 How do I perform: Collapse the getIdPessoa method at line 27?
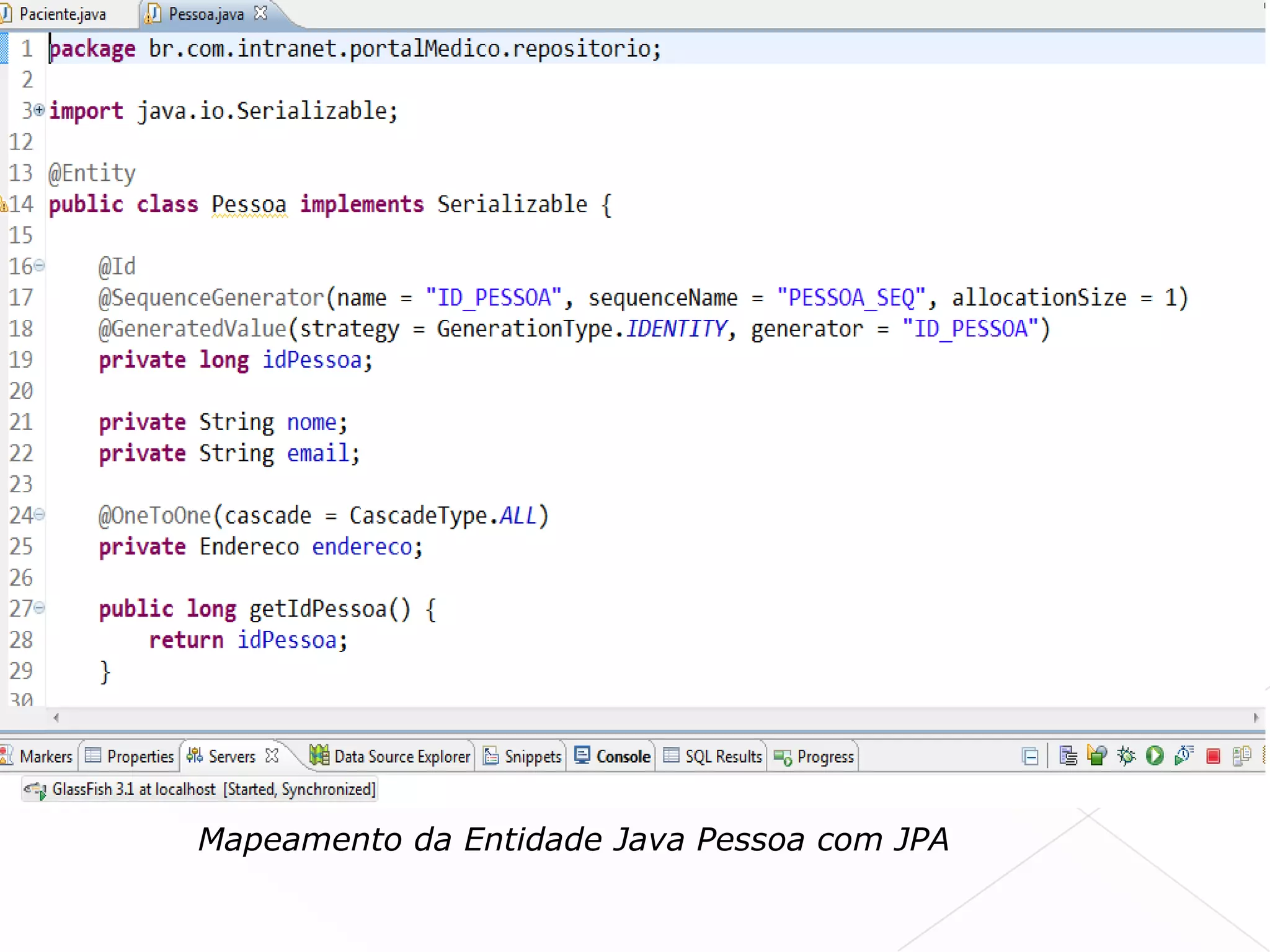pos(39,607)
